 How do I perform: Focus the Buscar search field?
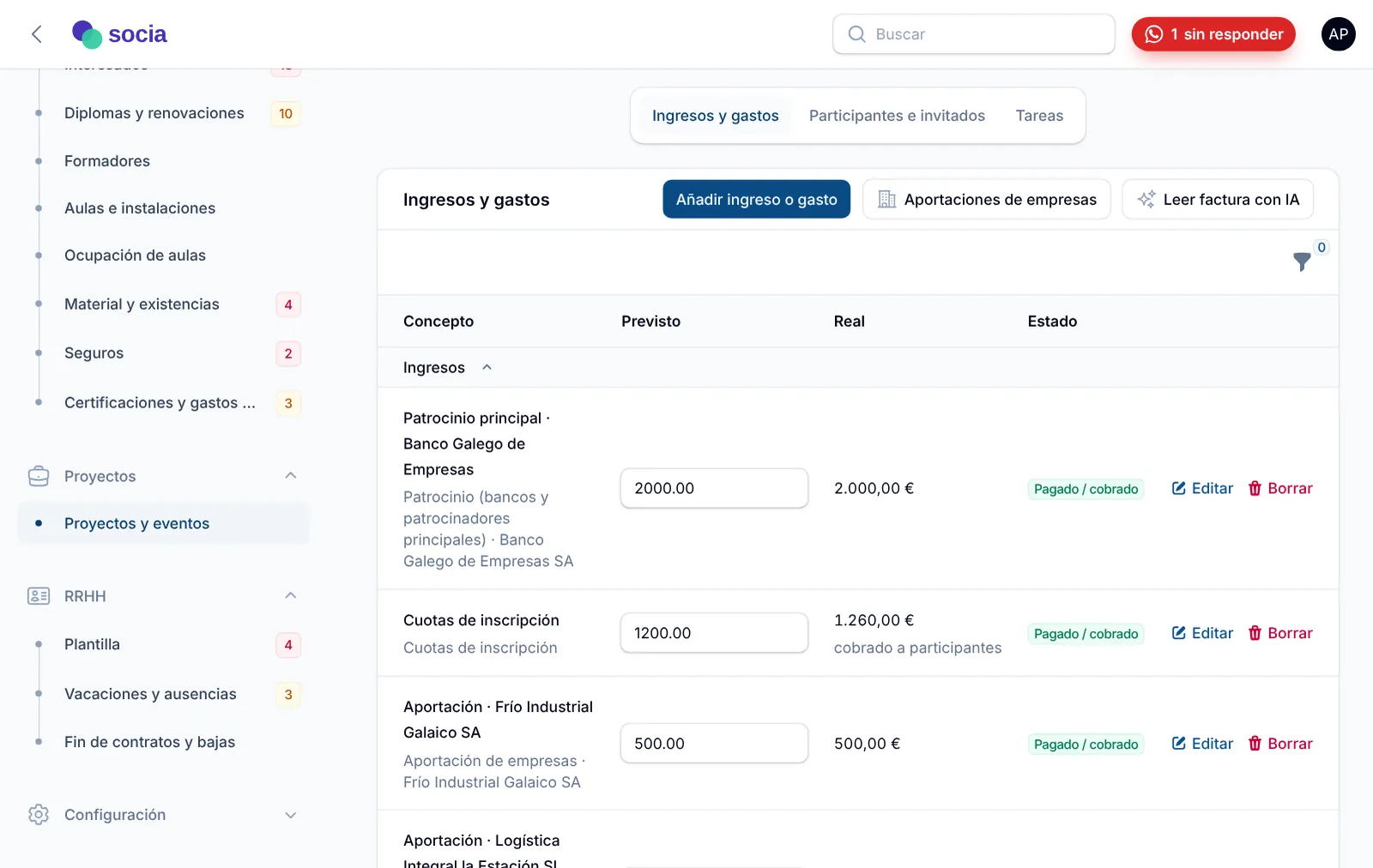[x=974, y=34]
